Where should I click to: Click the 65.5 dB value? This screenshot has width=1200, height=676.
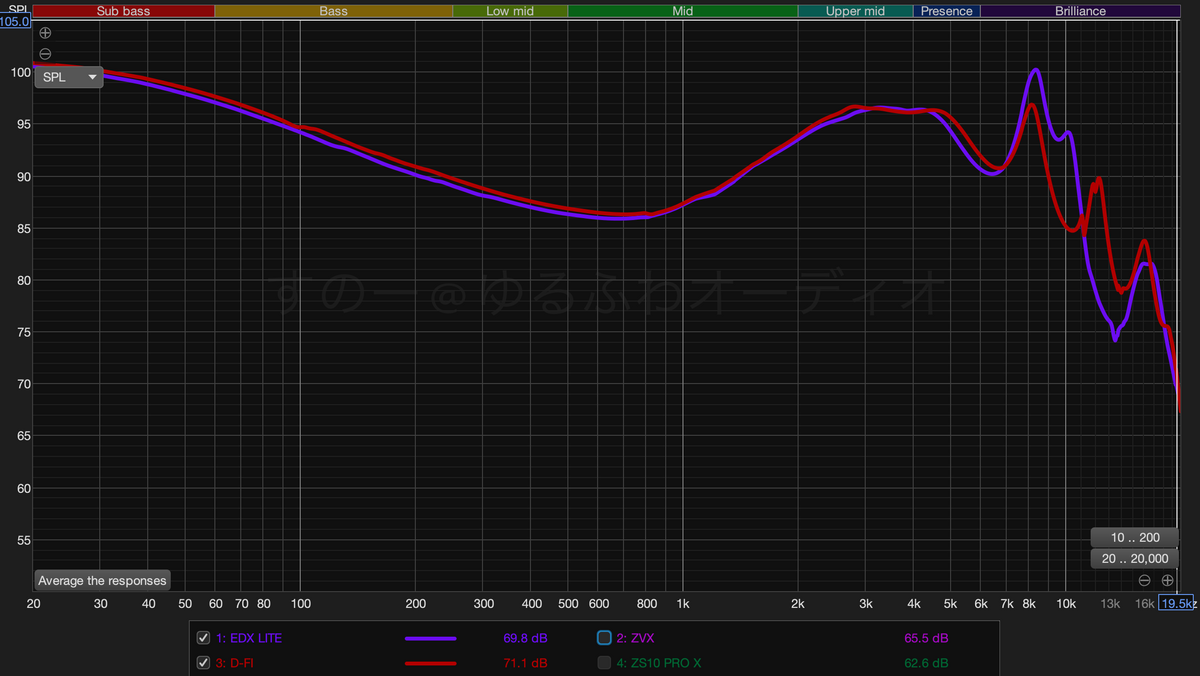click(926, 638)
